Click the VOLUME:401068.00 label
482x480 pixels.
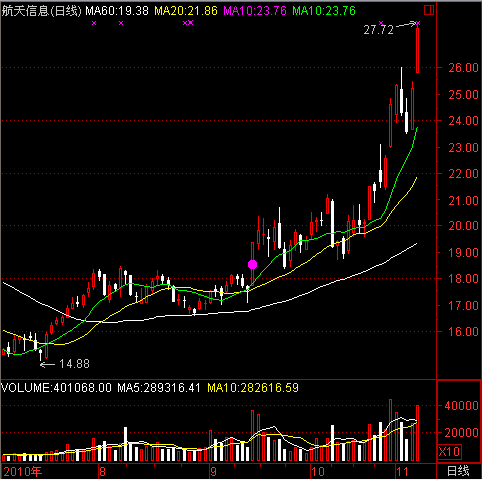(56, 388)
